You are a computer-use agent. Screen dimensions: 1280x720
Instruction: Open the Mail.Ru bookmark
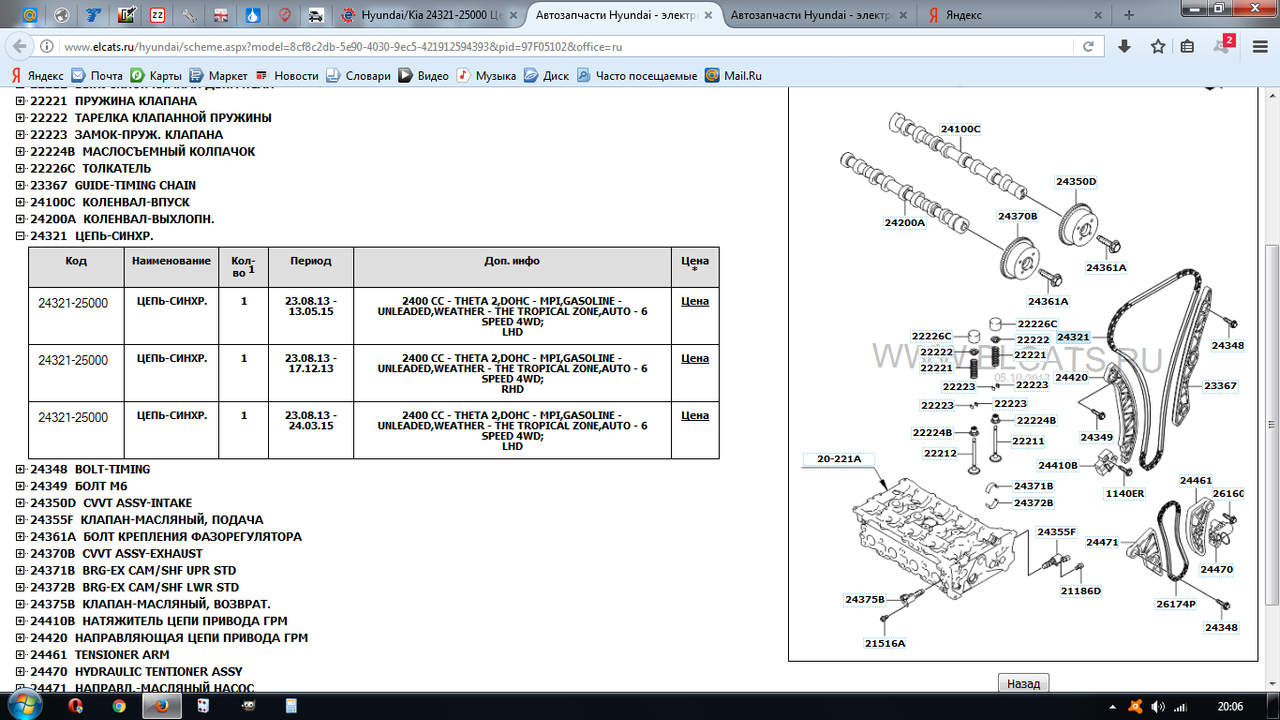coord(733,76)
